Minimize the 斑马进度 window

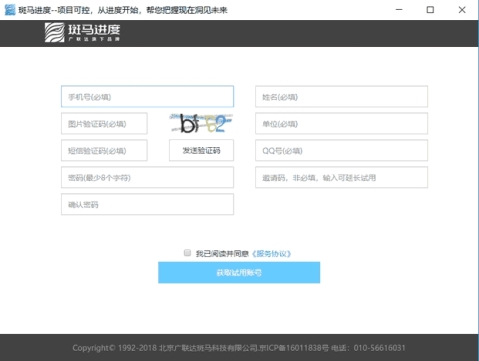[399, 10]
